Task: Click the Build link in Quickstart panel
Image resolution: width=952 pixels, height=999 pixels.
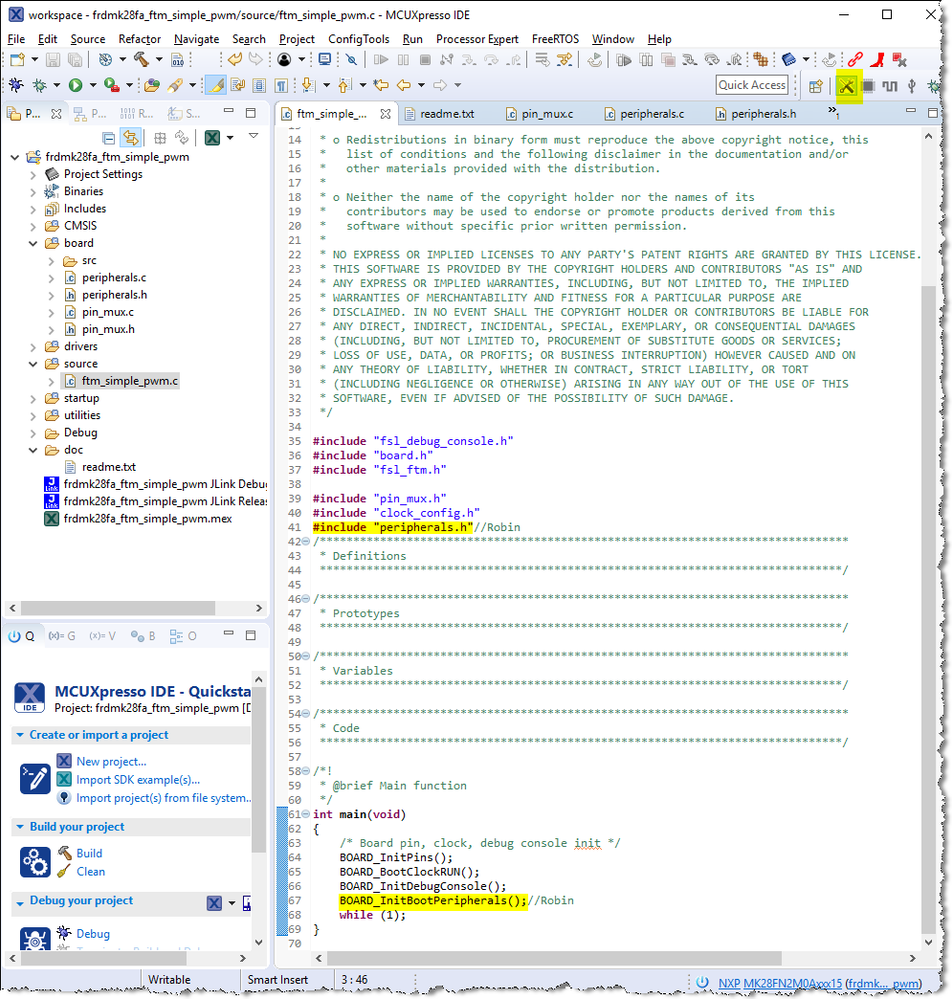Action: click(89, 854)
